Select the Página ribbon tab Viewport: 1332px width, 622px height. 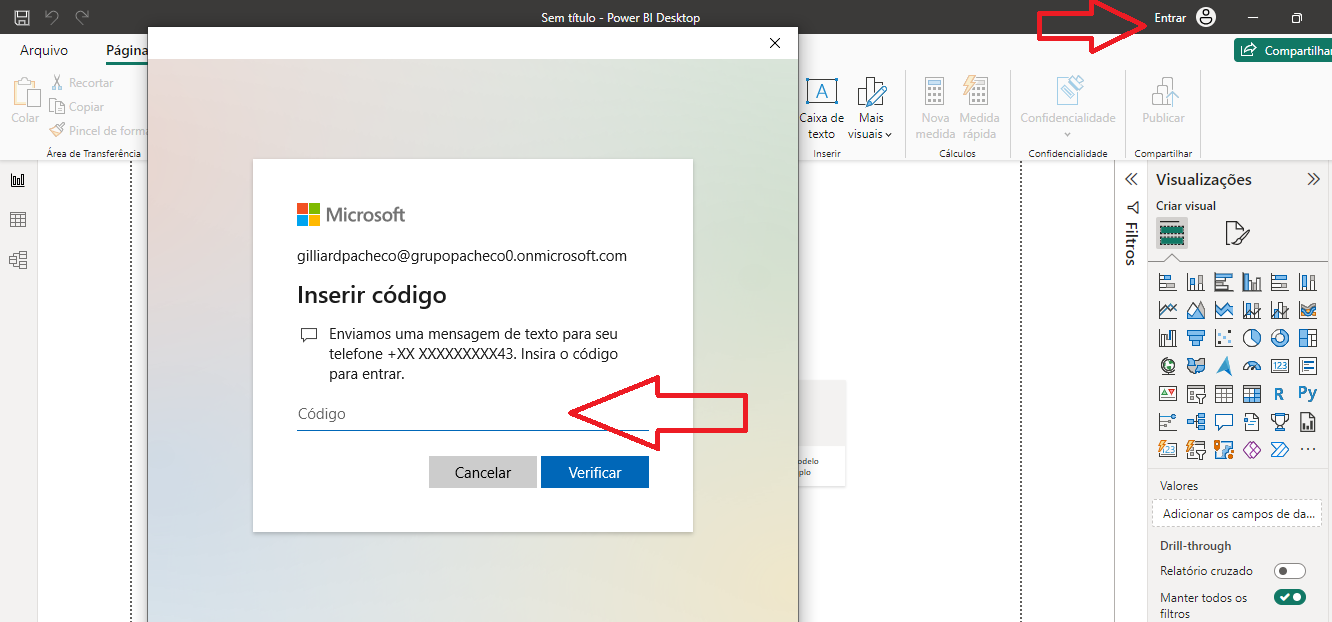click(x=126, y=50)
